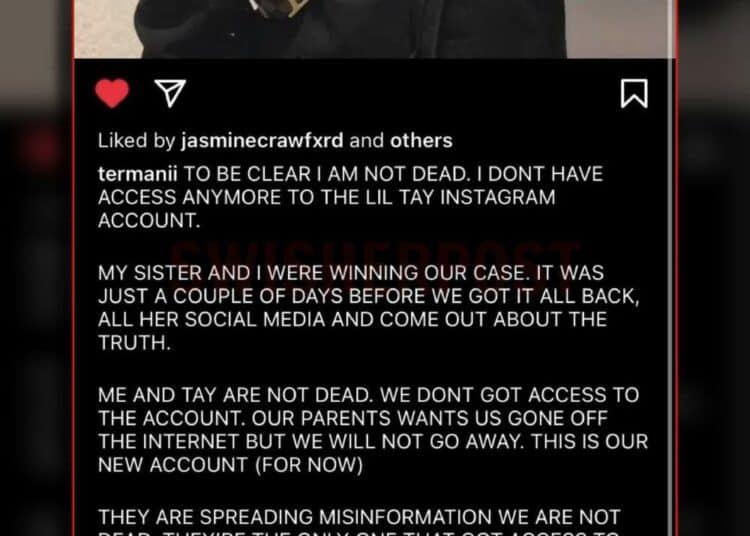Screen dimensions: 750x536
Task: Unlike the post with the red heart
Action: (x=112, y=93)
